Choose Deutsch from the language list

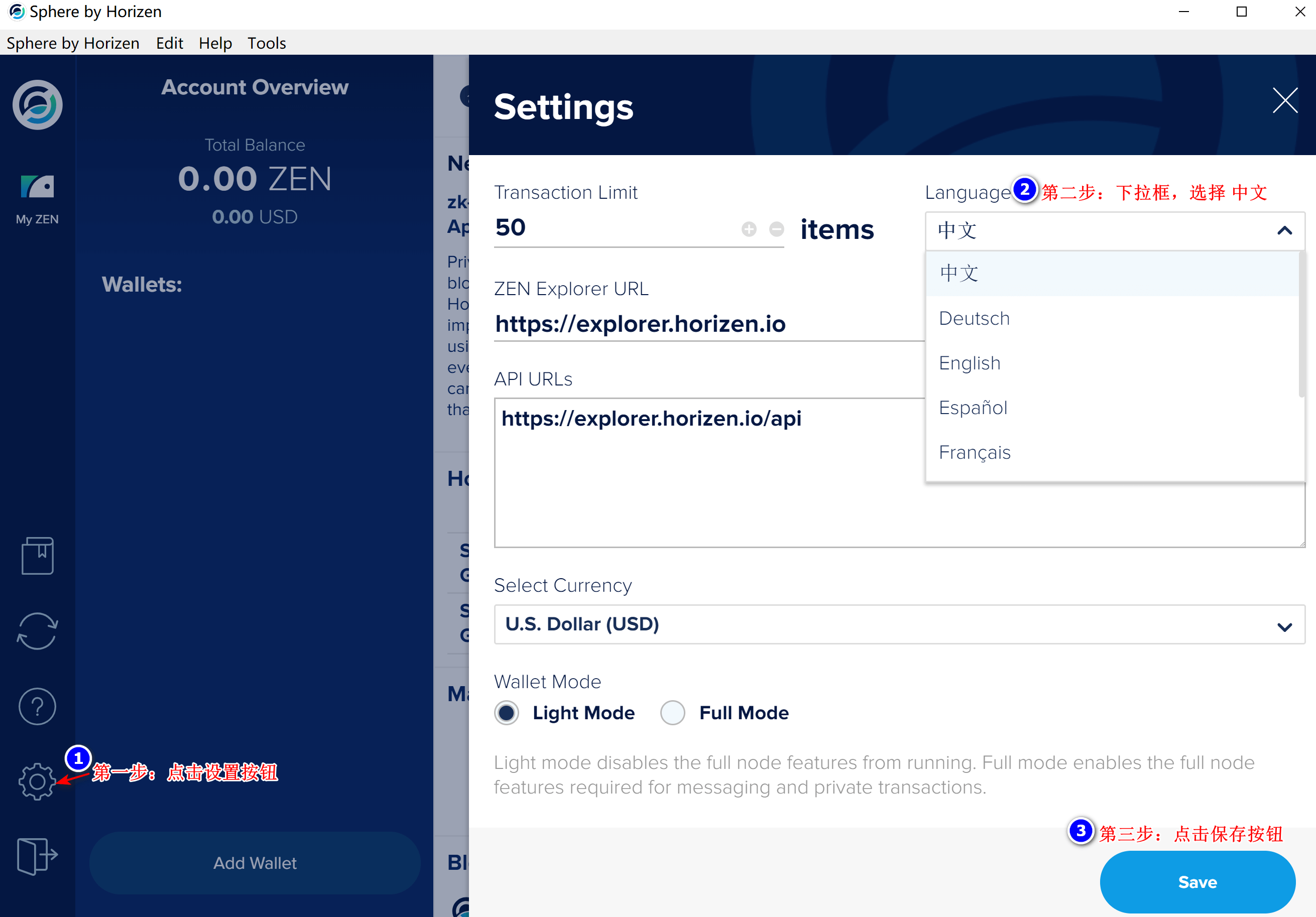[1112, 318]
